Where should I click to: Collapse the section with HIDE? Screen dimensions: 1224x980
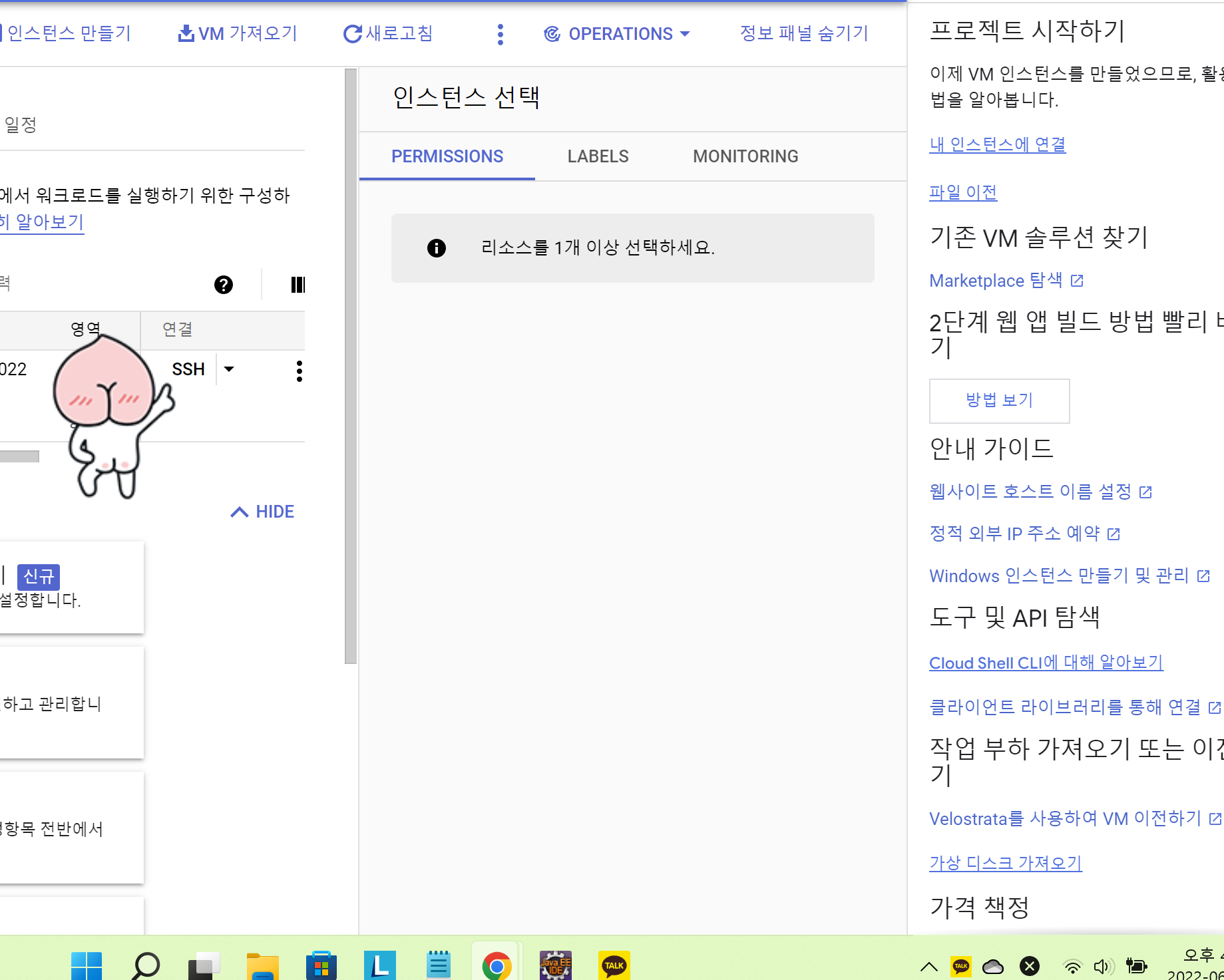coord(262,512)
